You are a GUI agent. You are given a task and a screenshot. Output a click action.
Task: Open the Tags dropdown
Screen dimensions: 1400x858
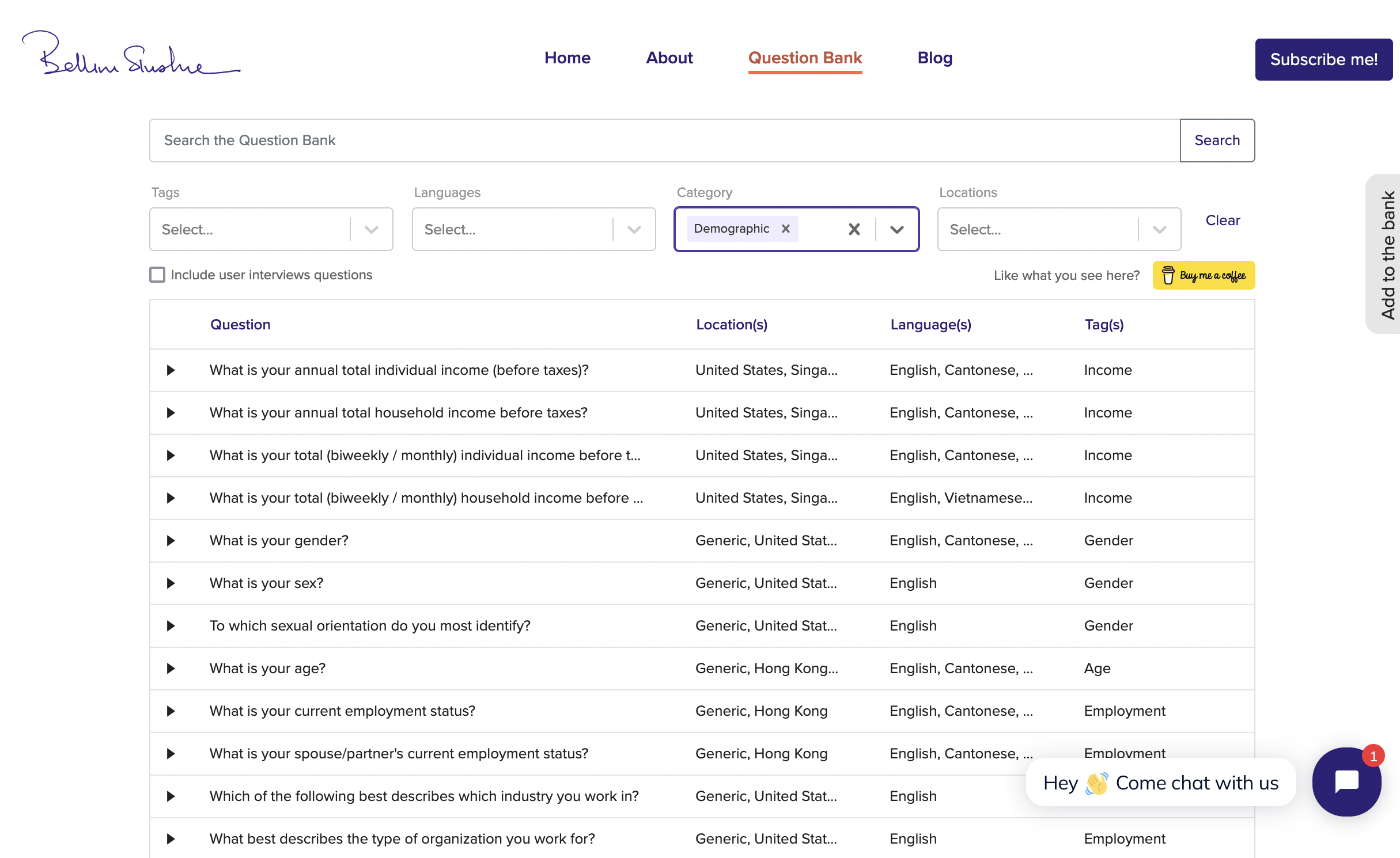[x=271, y=229]
